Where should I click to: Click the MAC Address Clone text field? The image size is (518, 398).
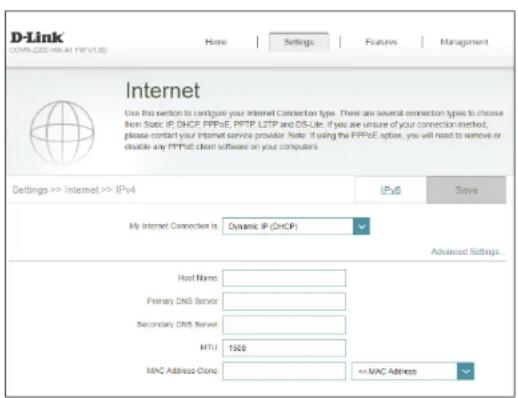tap(284, 371)
